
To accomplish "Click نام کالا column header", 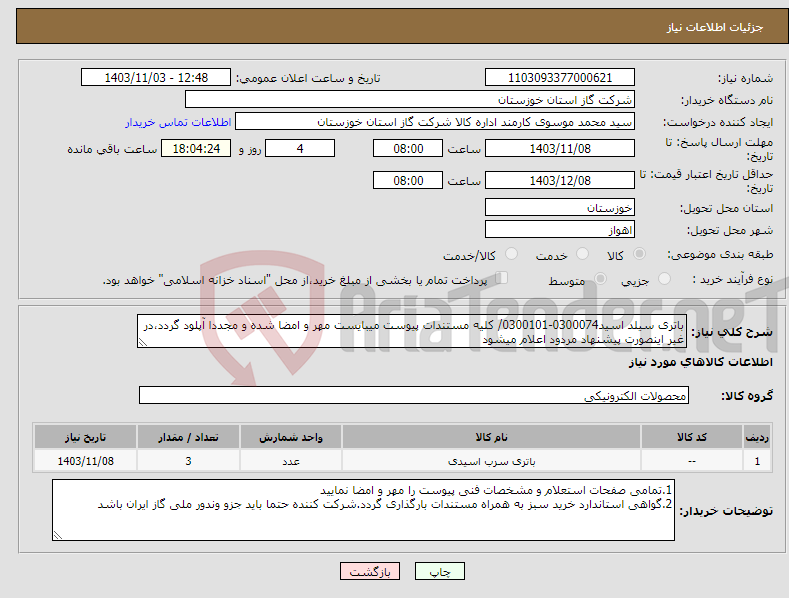I will coord(491,437).
